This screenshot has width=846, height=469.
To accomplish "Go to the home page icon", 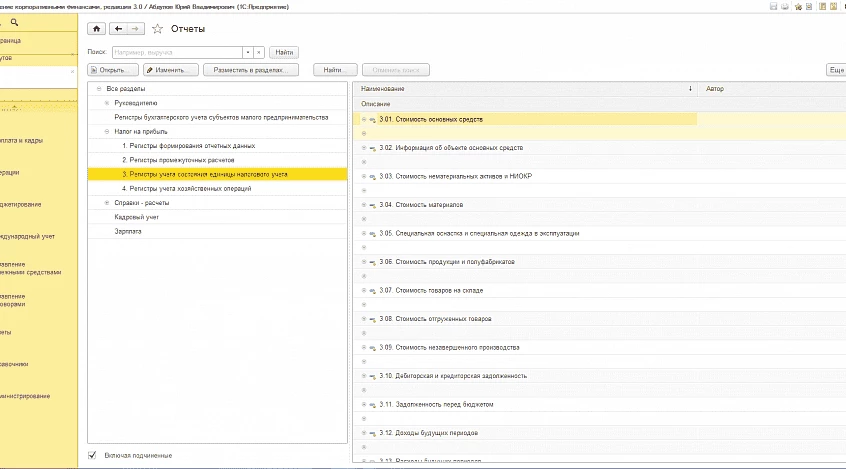I will (x=96, y=29).
